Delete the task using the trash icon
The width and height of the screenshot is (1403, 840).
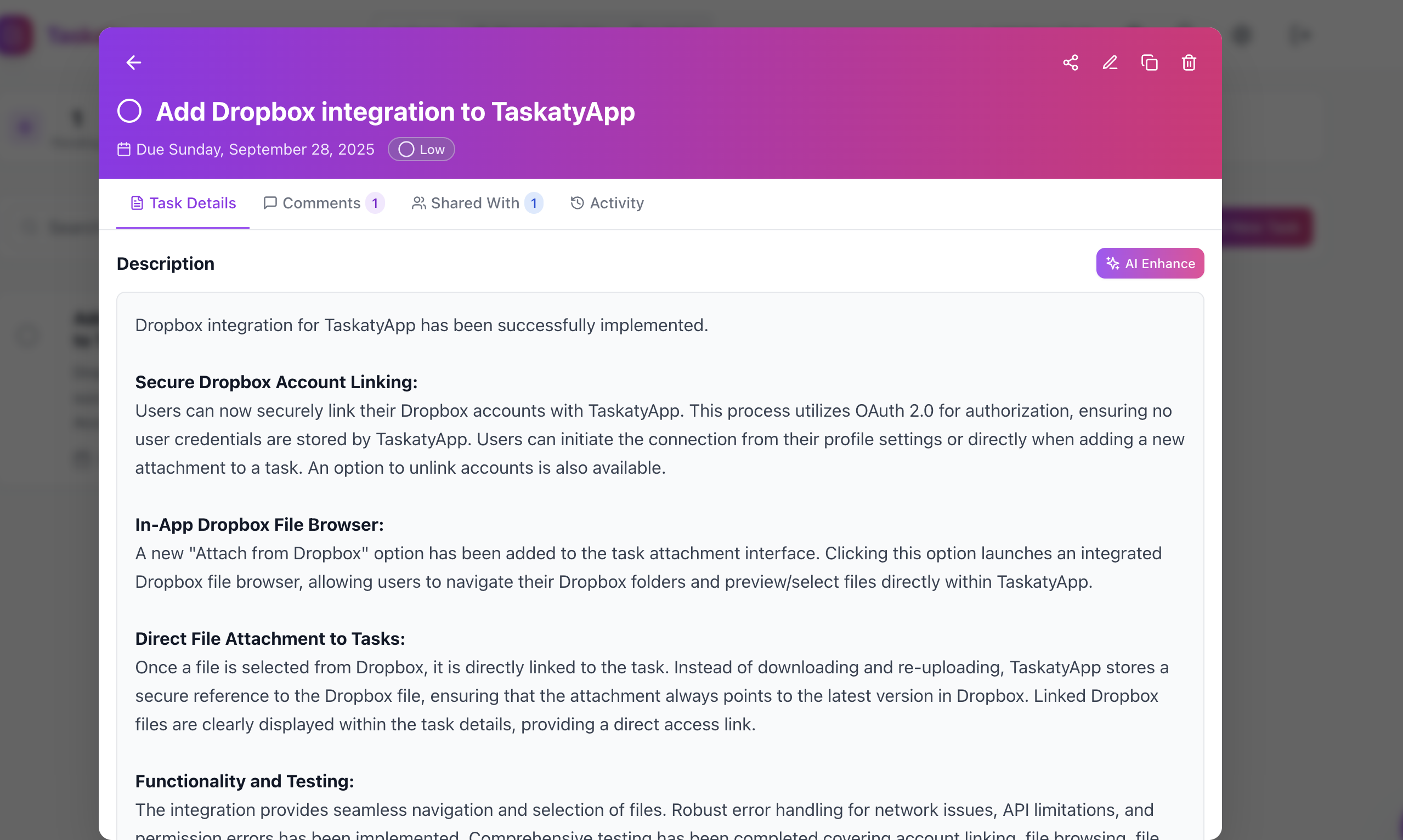(x=1189, y=63)
